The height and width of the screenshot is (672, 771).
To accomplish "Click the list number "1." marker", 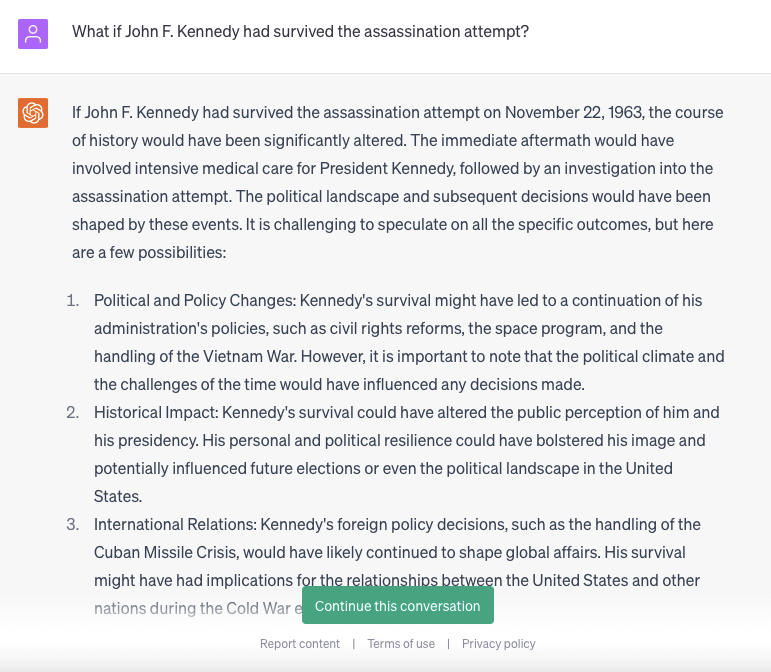I will (73, 300).
